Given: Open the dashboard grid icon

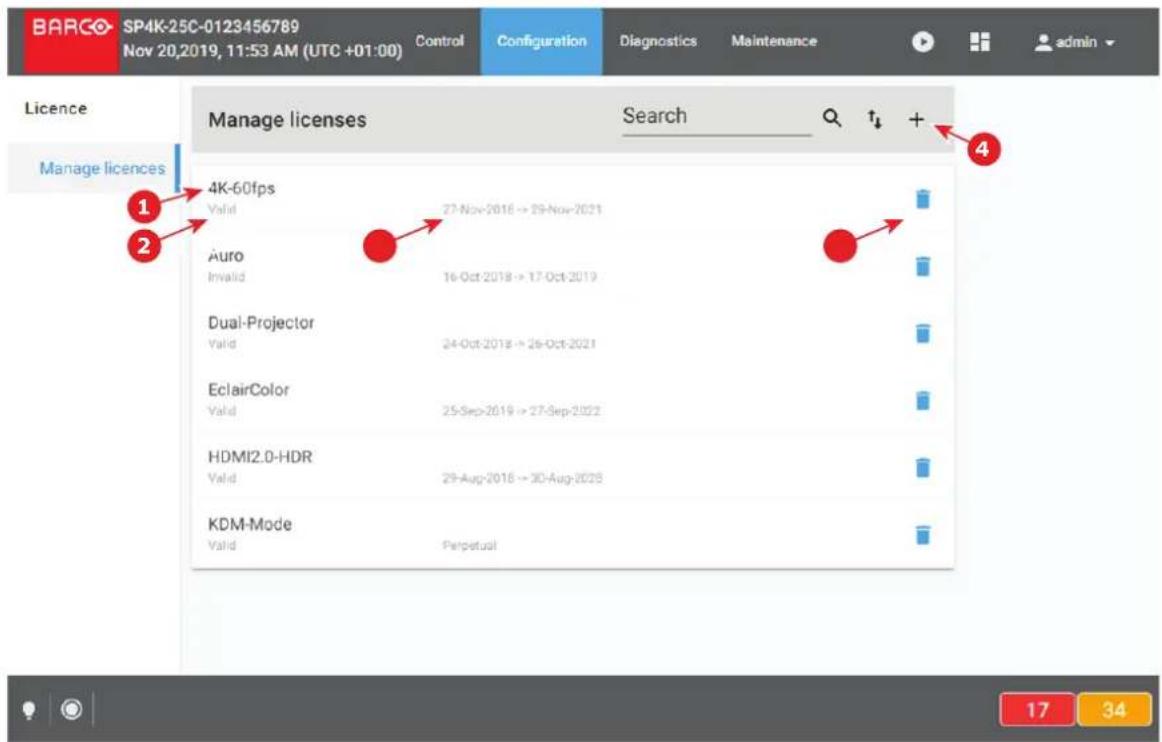Looking at the screenshot, I should pyautogui.click(x=980, y=42).
